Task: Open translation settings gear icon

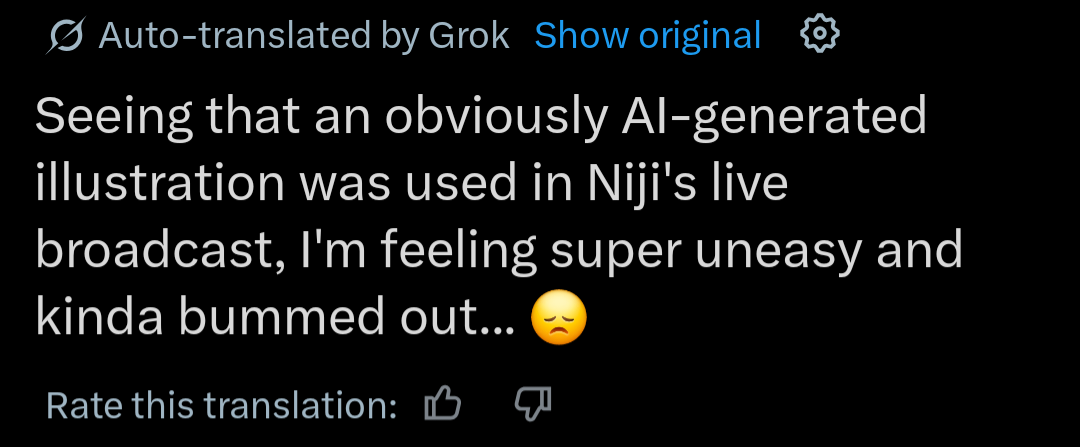Action: 819,36
